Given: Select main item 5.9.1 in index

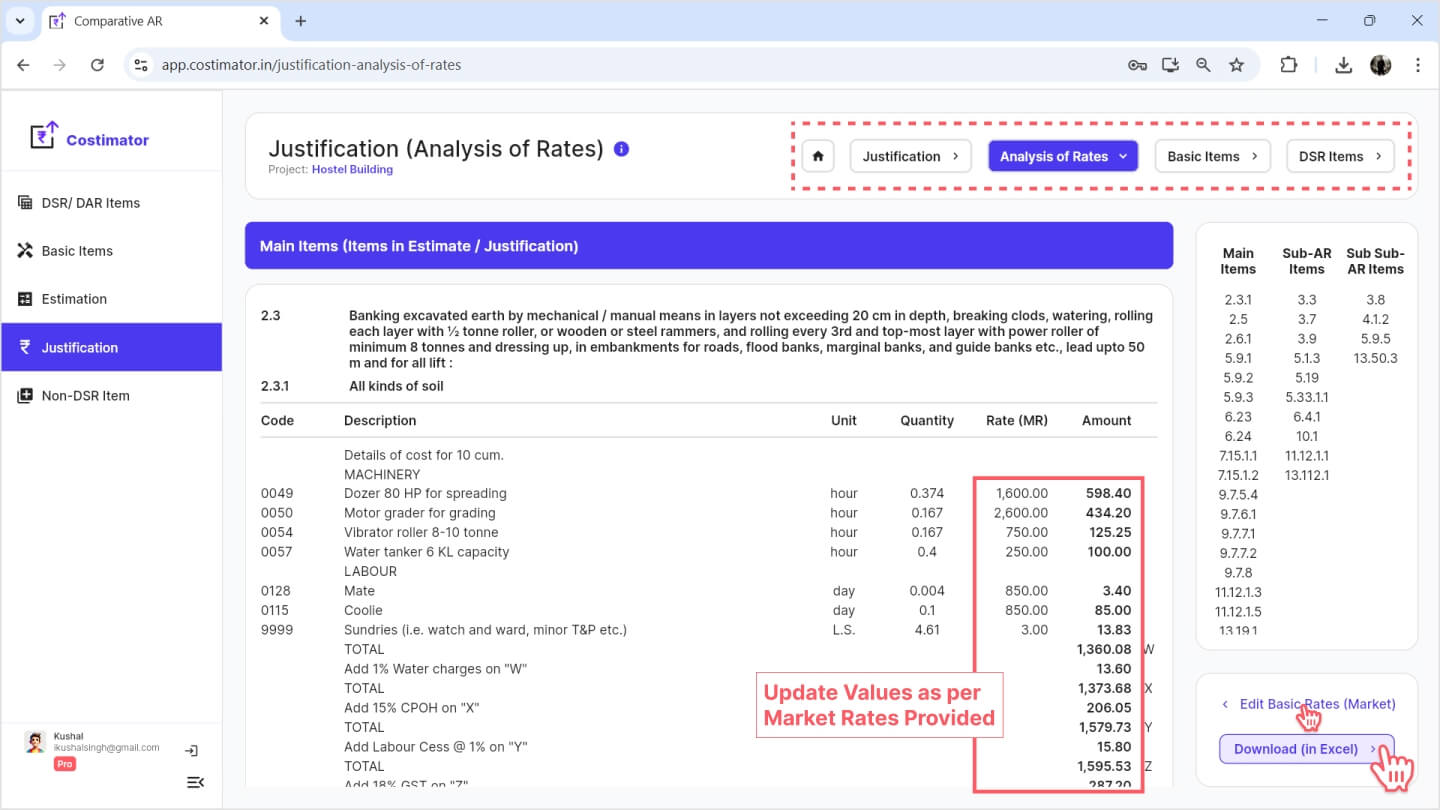Looking at the screenshot, I should [1237, 358].
